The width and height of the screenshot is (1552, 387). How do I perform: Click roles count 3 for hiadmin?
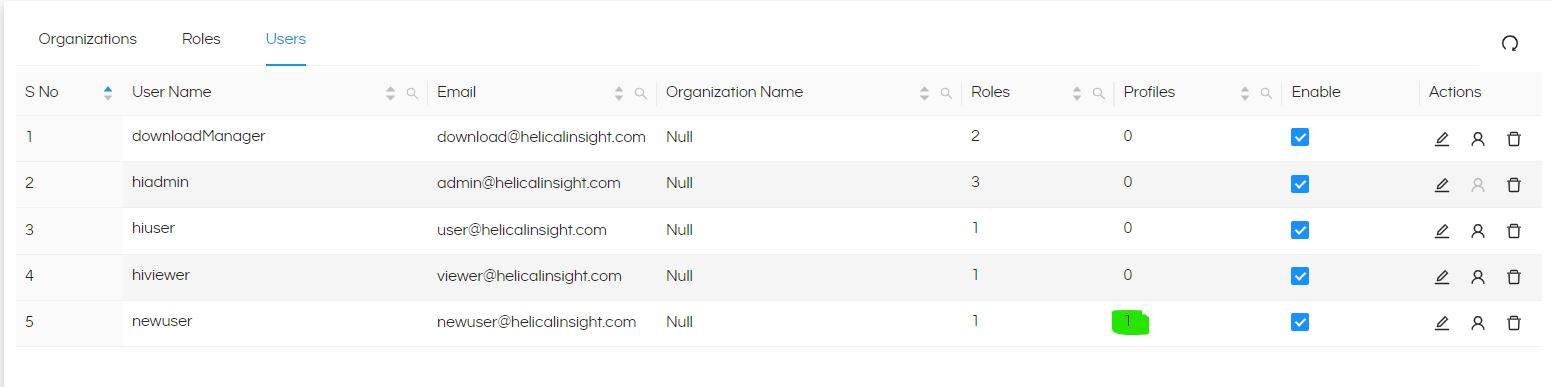[x=975, y=182]
